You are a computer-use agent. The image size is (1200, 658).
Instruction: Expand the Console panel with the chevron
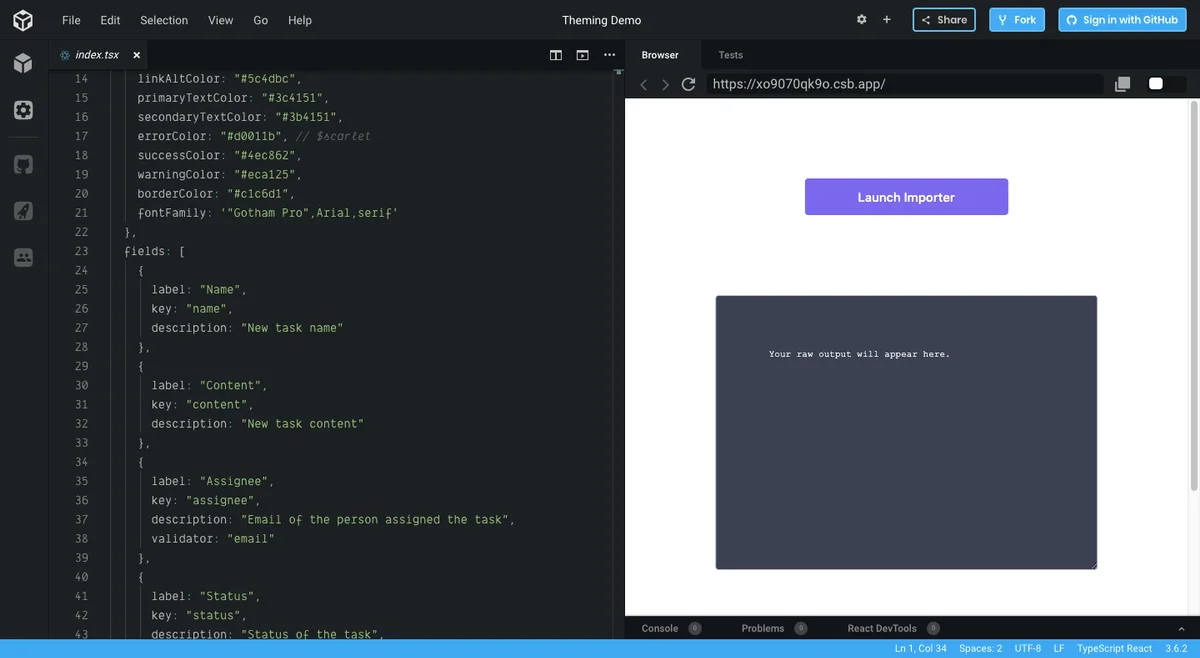[1180, 628]
